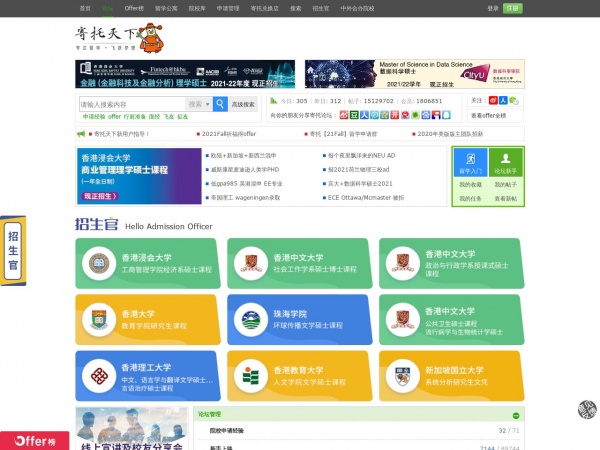Open 中外合办院校 in top navigation

pyautogui.click(x=357, y=8)
